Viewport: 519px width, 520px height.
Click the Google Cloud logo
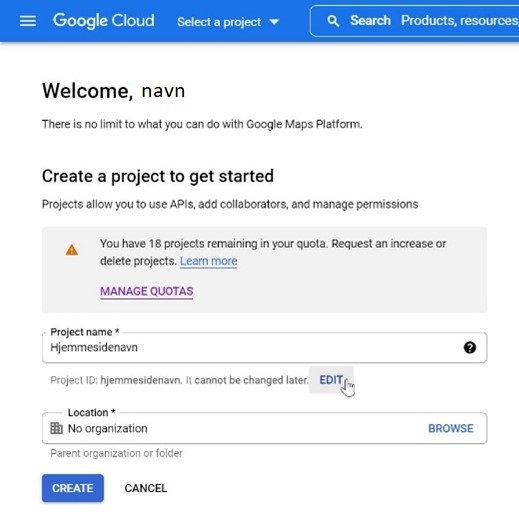[x=104, y=21]
